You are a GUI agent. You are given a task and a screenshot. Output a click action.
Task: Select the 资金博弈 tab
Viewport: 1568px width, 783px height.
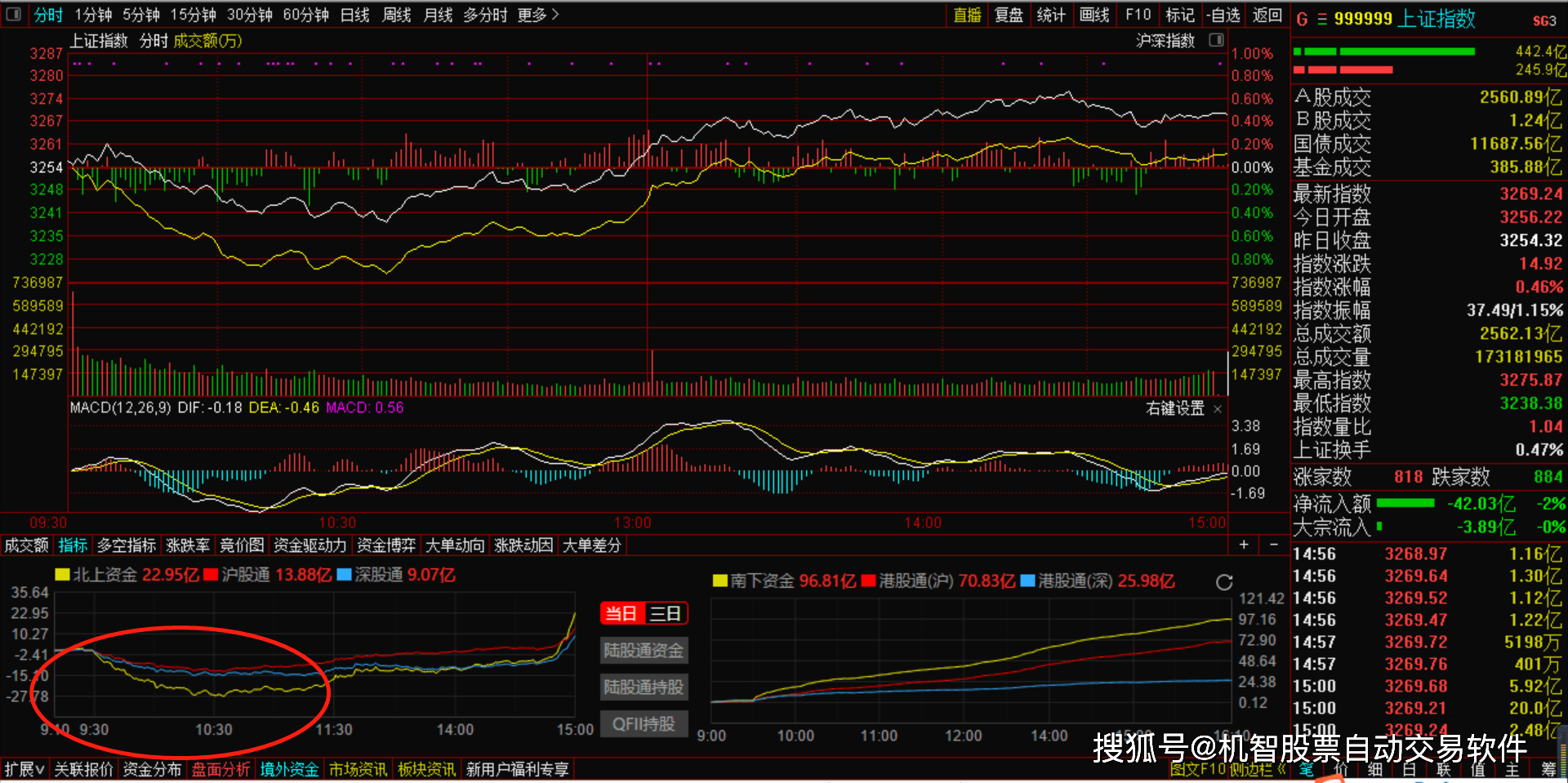386,545
